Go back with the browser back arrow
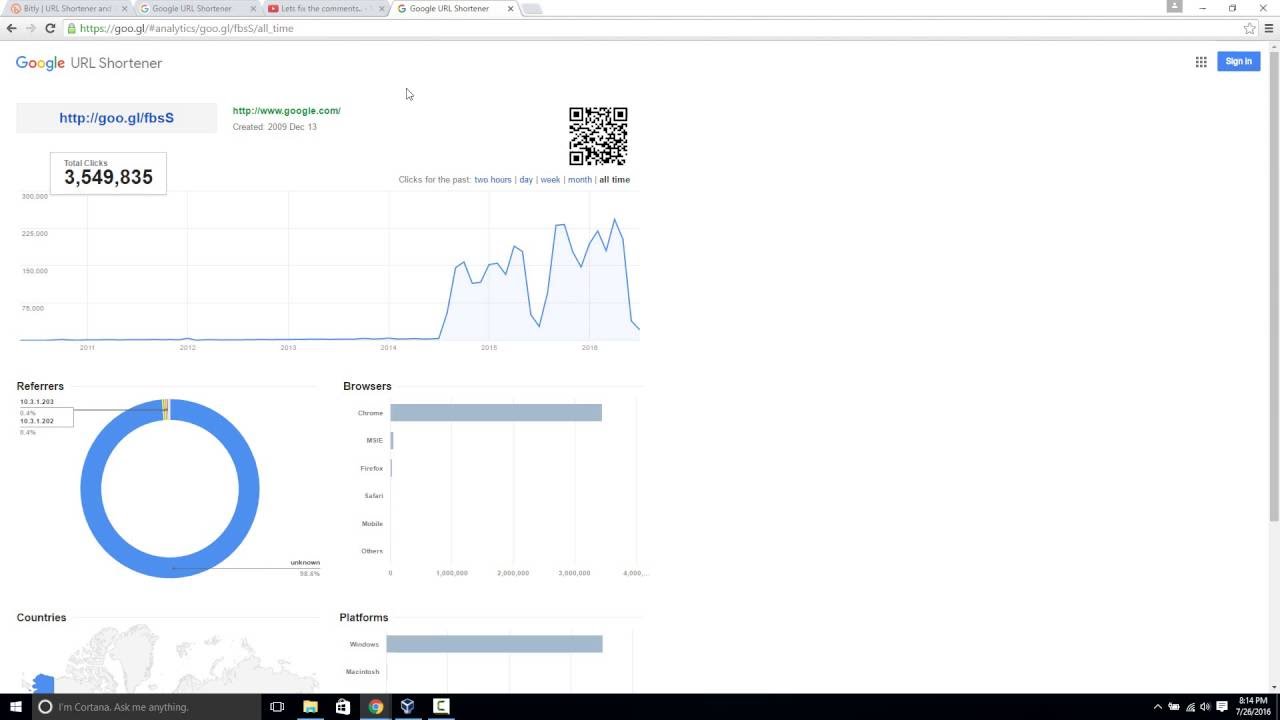The height and width of the screenshot is (720, 1280). 12,28
